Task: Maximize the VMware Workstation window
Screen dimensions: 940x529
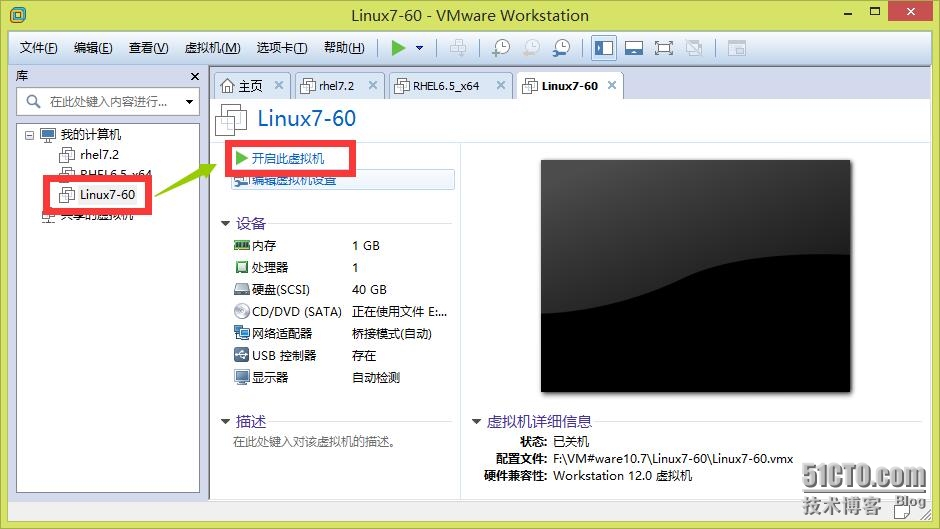Action: pos(875,12)
